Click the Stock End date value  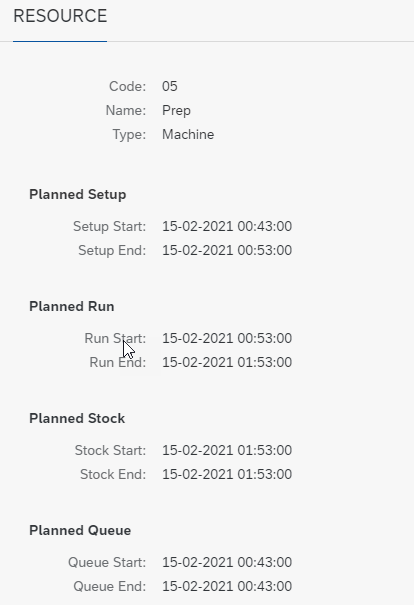point(227,474)
